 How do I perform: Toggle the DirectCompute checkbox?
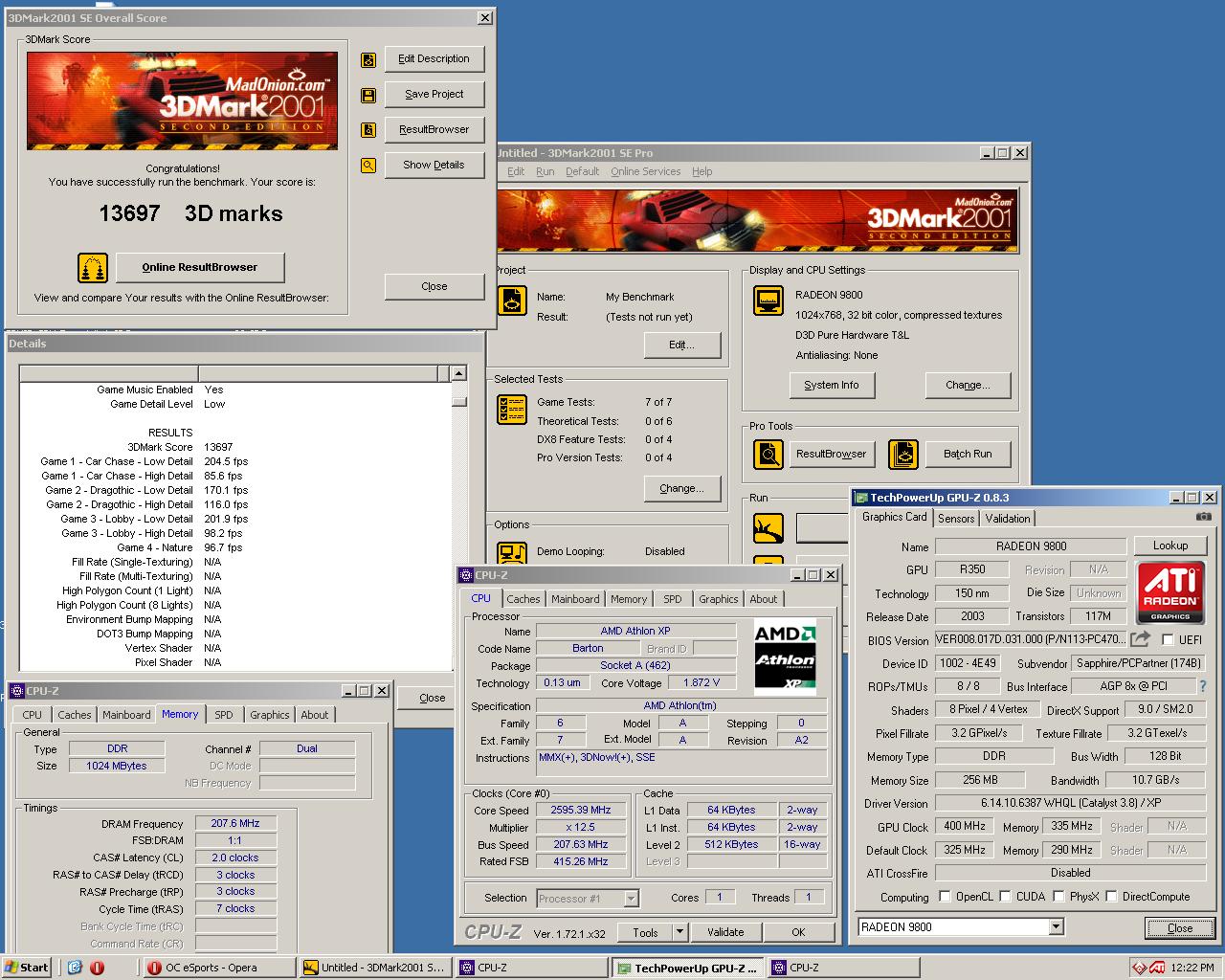1111,897
